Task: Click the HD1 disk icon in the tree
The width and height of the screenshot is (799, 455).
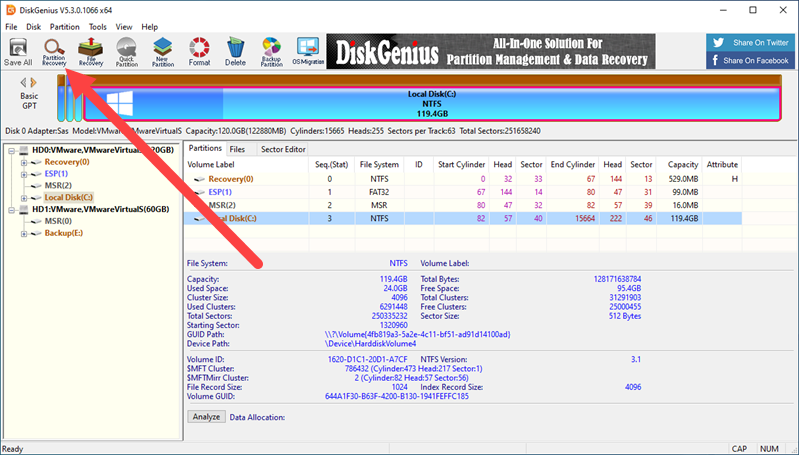Action: click(x=24, y=209)
